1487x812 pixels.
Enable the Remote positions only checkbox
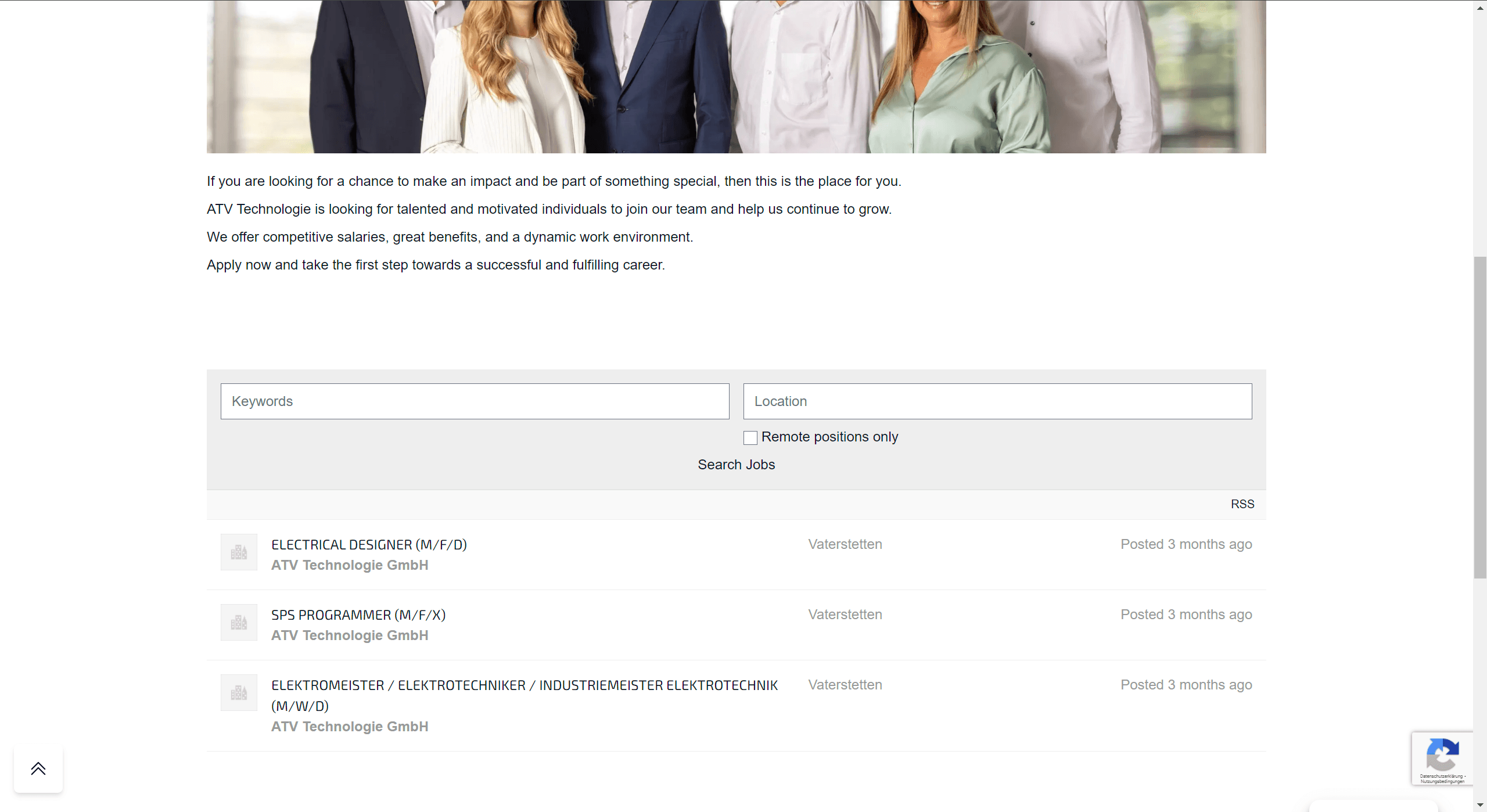point(750,437)
